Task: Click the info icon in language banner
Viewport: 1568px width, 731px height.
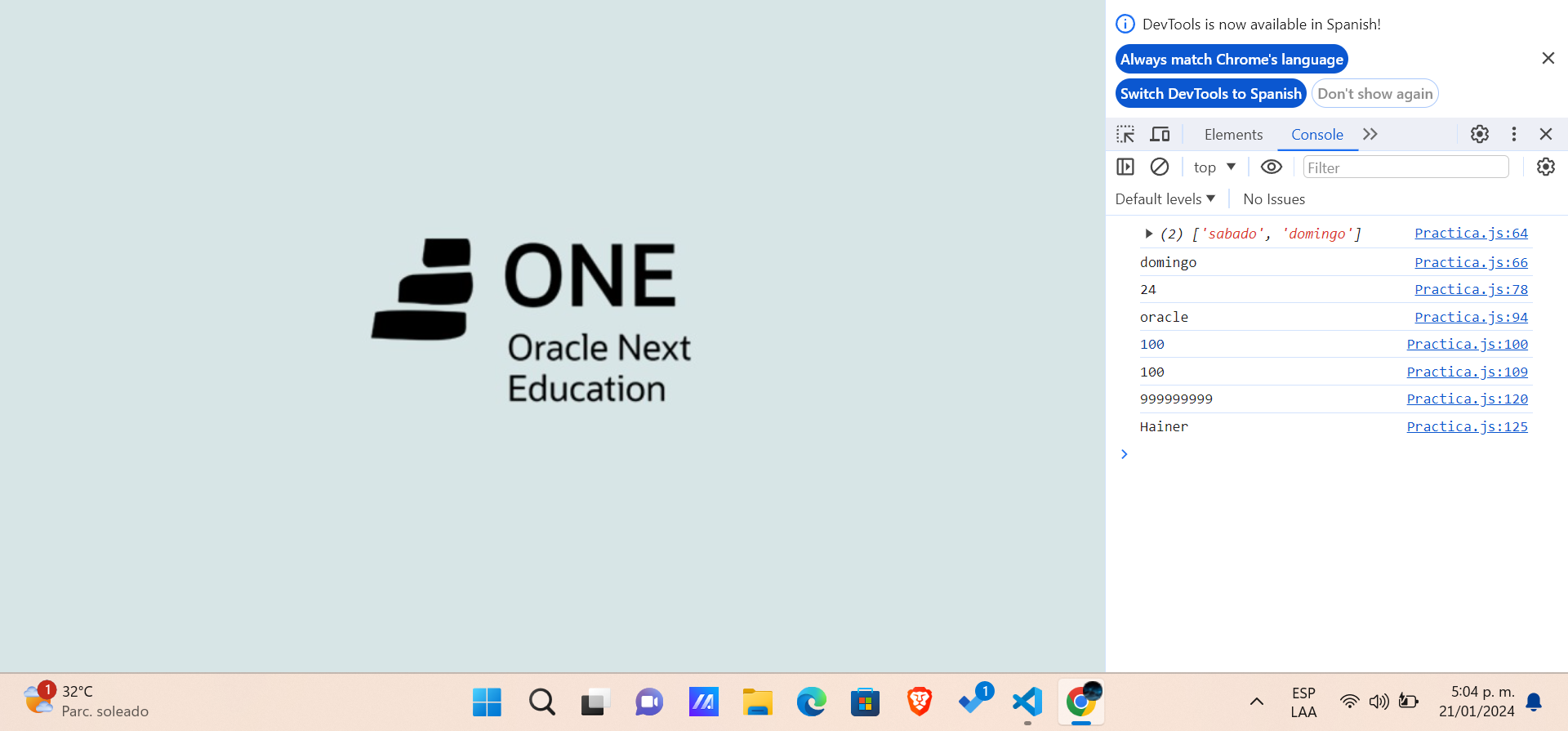Action: (1125, 24)
